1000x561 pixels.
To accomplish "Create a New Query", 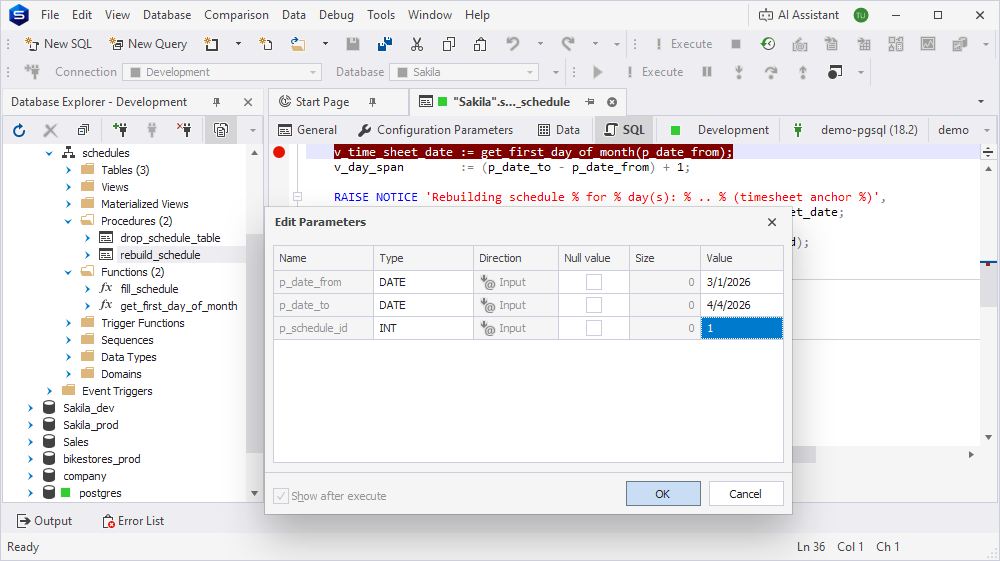I will [x=148, y=44].
